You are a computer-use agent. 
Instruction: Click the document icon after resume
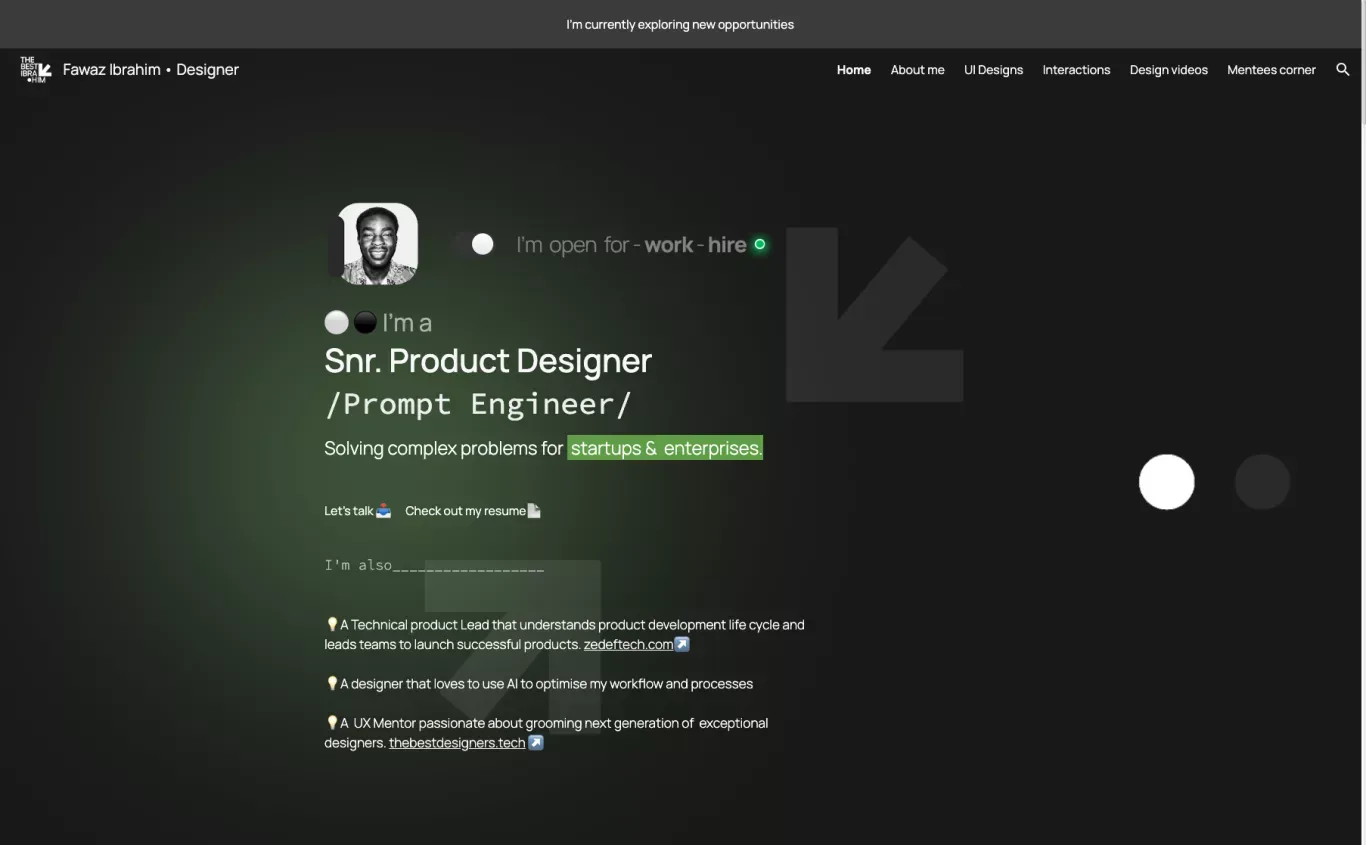(534, 510)
